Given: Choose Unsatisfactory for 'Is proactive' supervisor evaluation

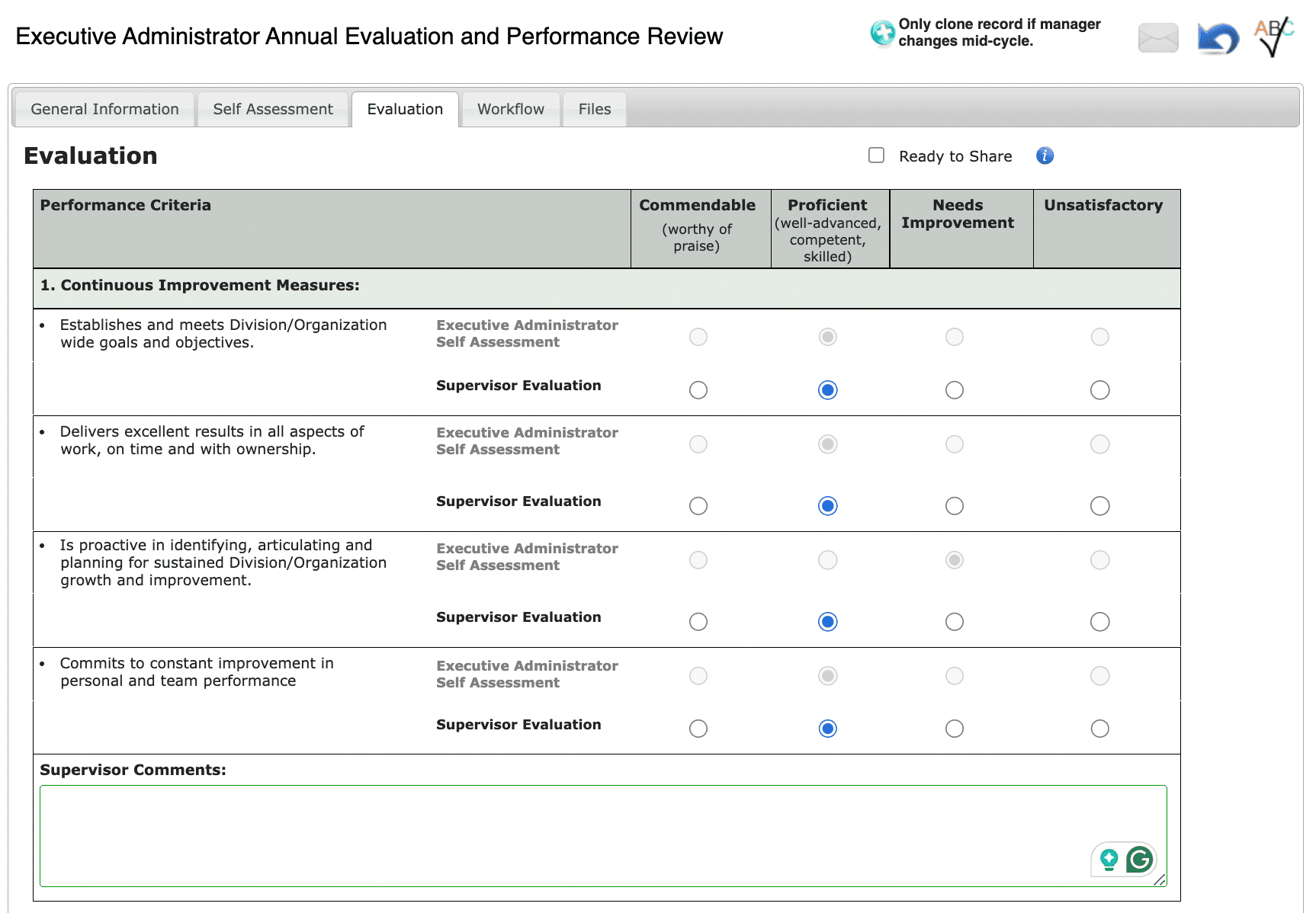Looking at the screenshot, I should click(x=1100, y=622).
